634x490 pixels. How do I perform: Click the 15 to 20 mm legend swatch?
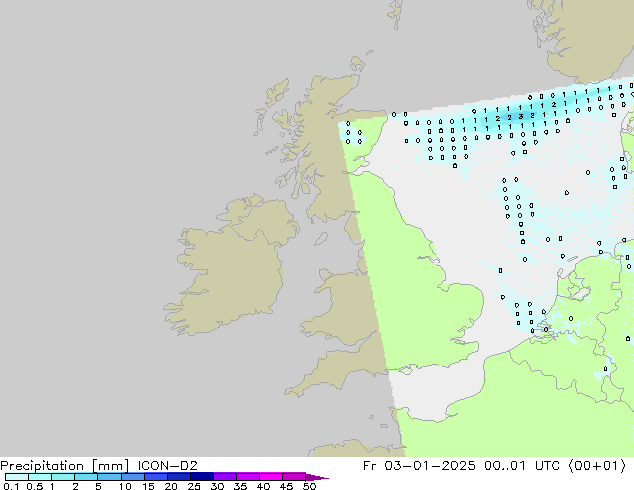[155, 477]
